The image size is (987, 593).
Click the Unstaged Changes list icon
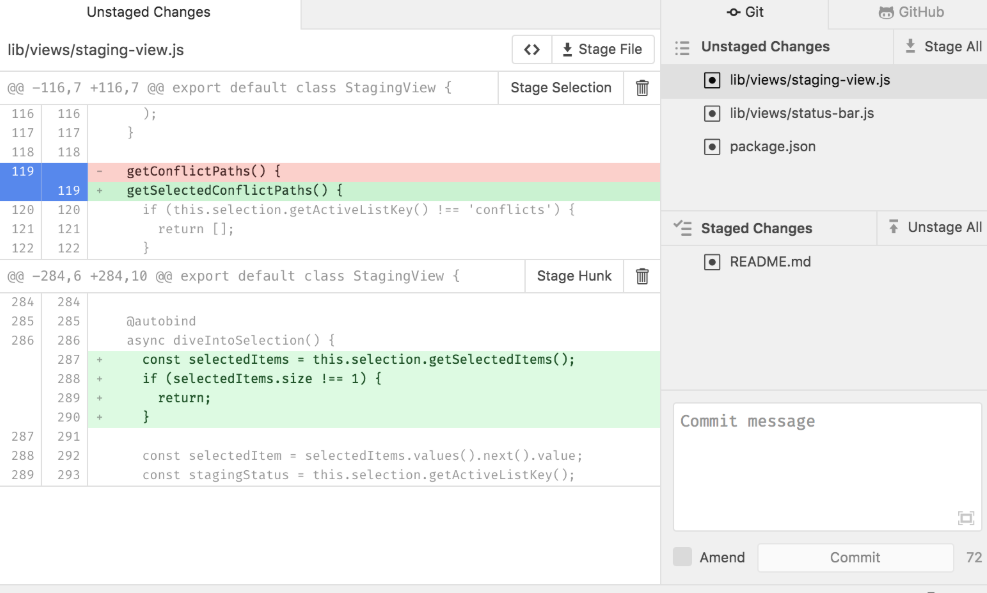[x=683, y=47]
